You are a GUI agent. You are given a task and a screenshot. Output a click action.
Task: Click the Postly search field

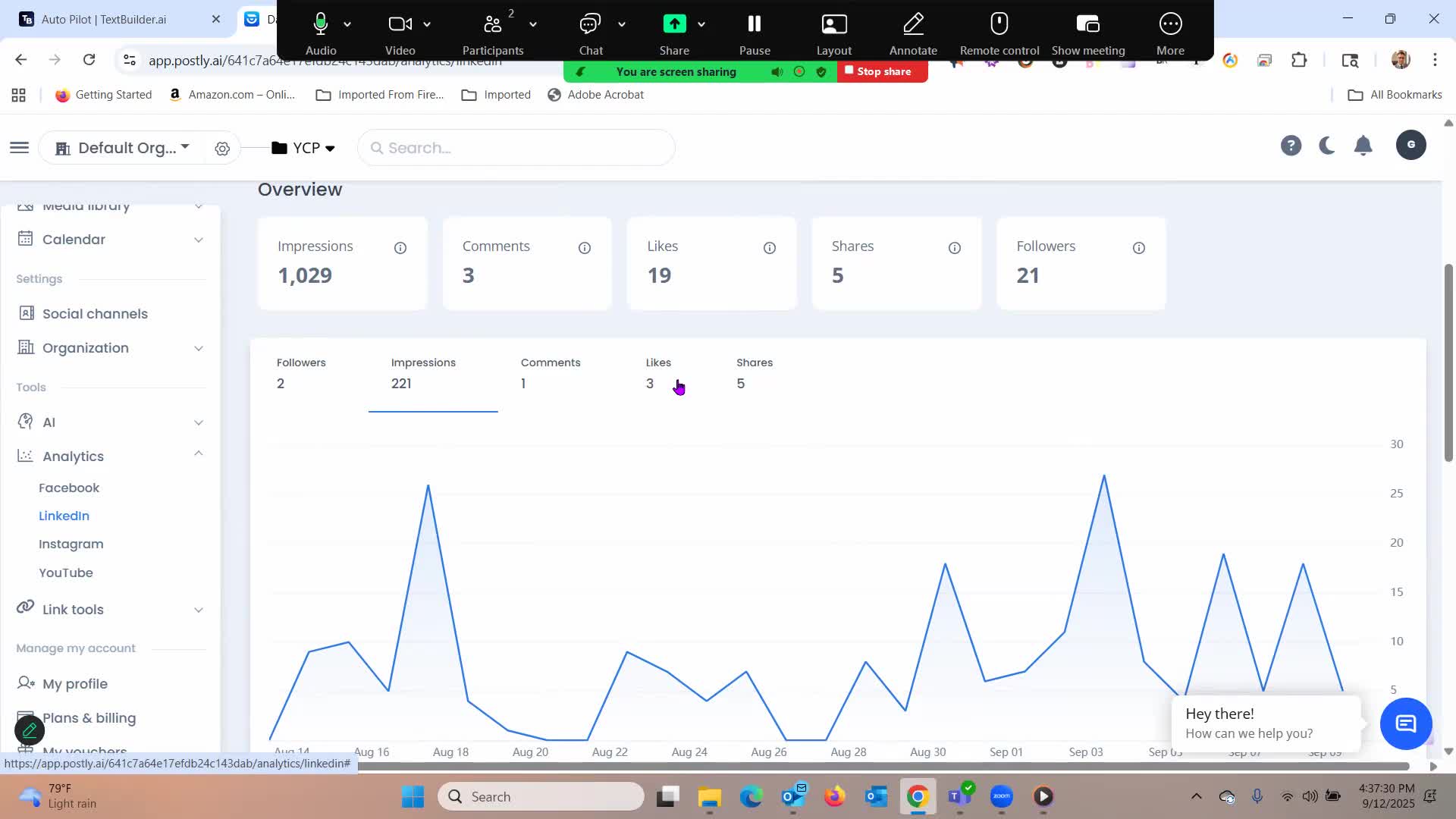516,148
